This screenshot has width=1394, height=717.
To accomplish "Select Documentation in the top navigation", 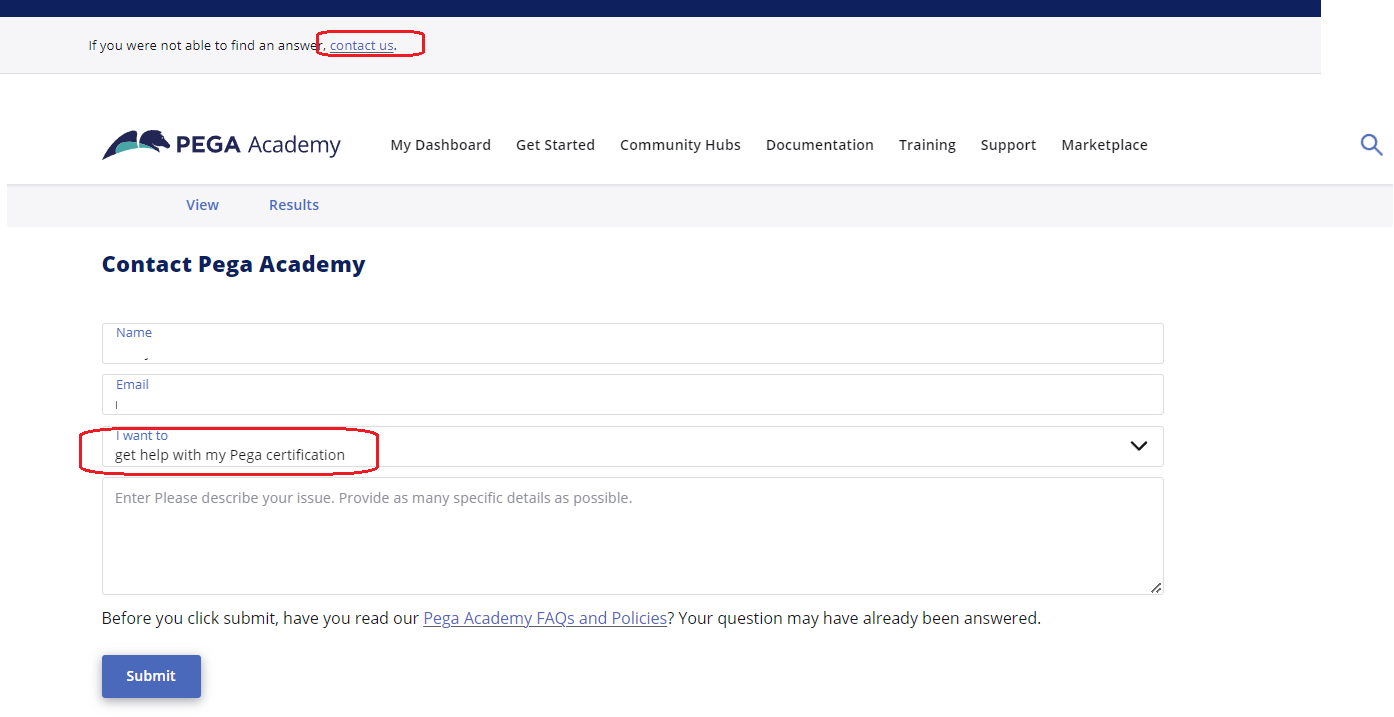I will tap(819, 145).
